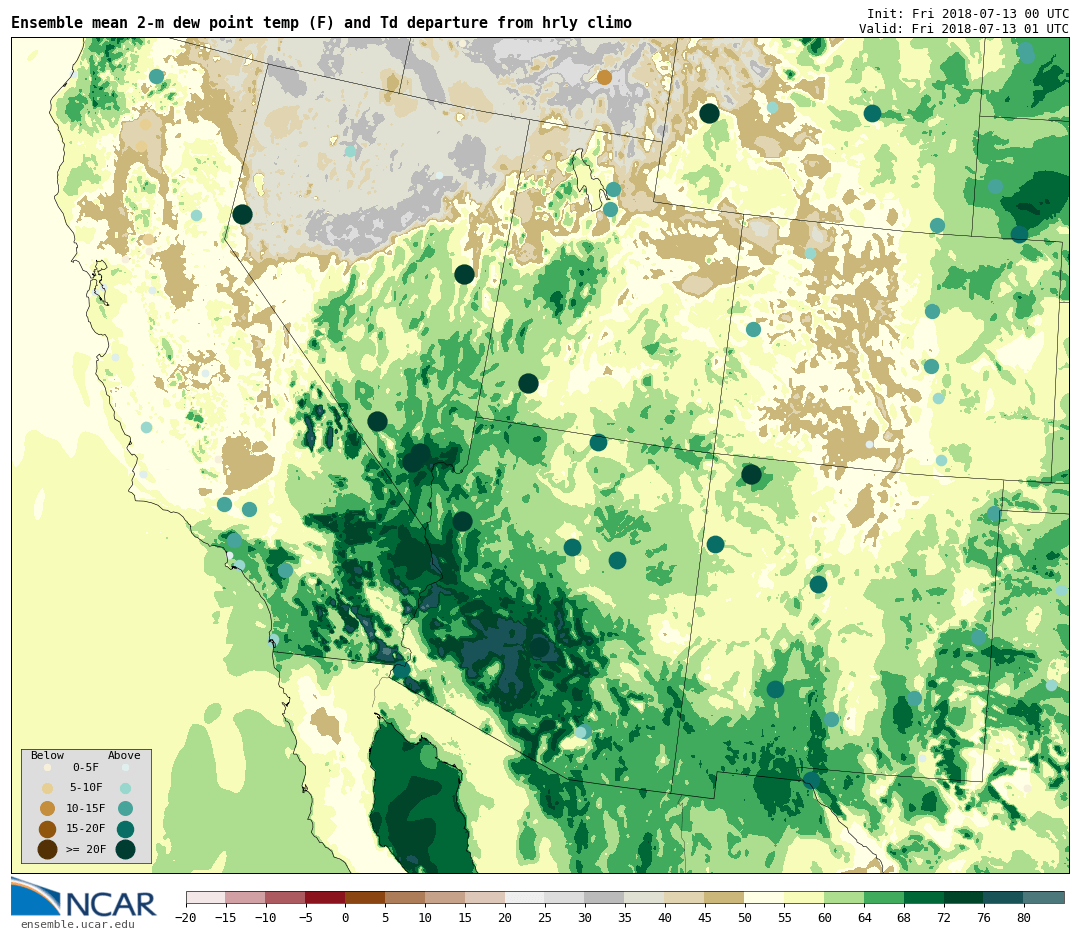Select the Above '>= 20F' dark teal legend circle
The height and width of the screenshot is (936, 1080).
point(125,849)
